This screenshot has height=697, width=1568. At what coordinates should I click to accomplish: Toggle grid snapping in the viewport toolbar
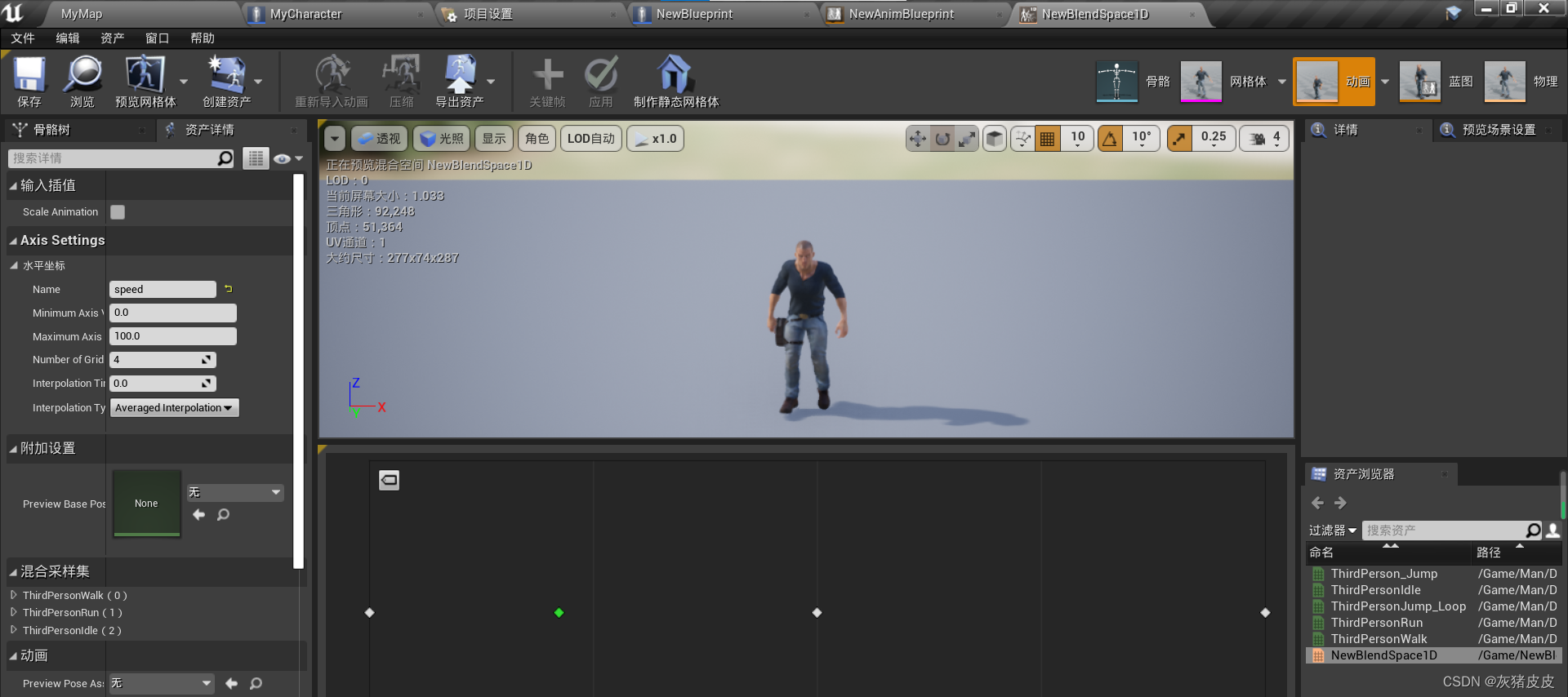1047,139
